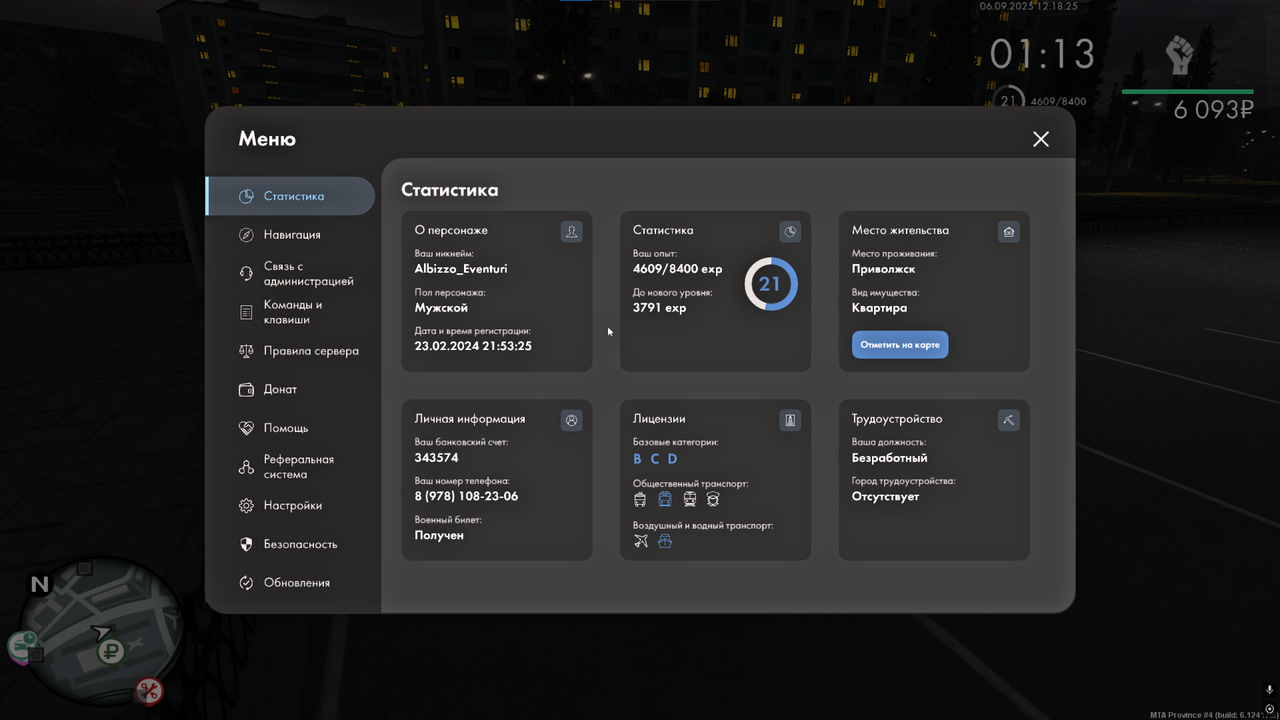1280x720 pixels.
Task: Click residence value Приволжск
Action: pyautogui.click(x=883, y=269)
